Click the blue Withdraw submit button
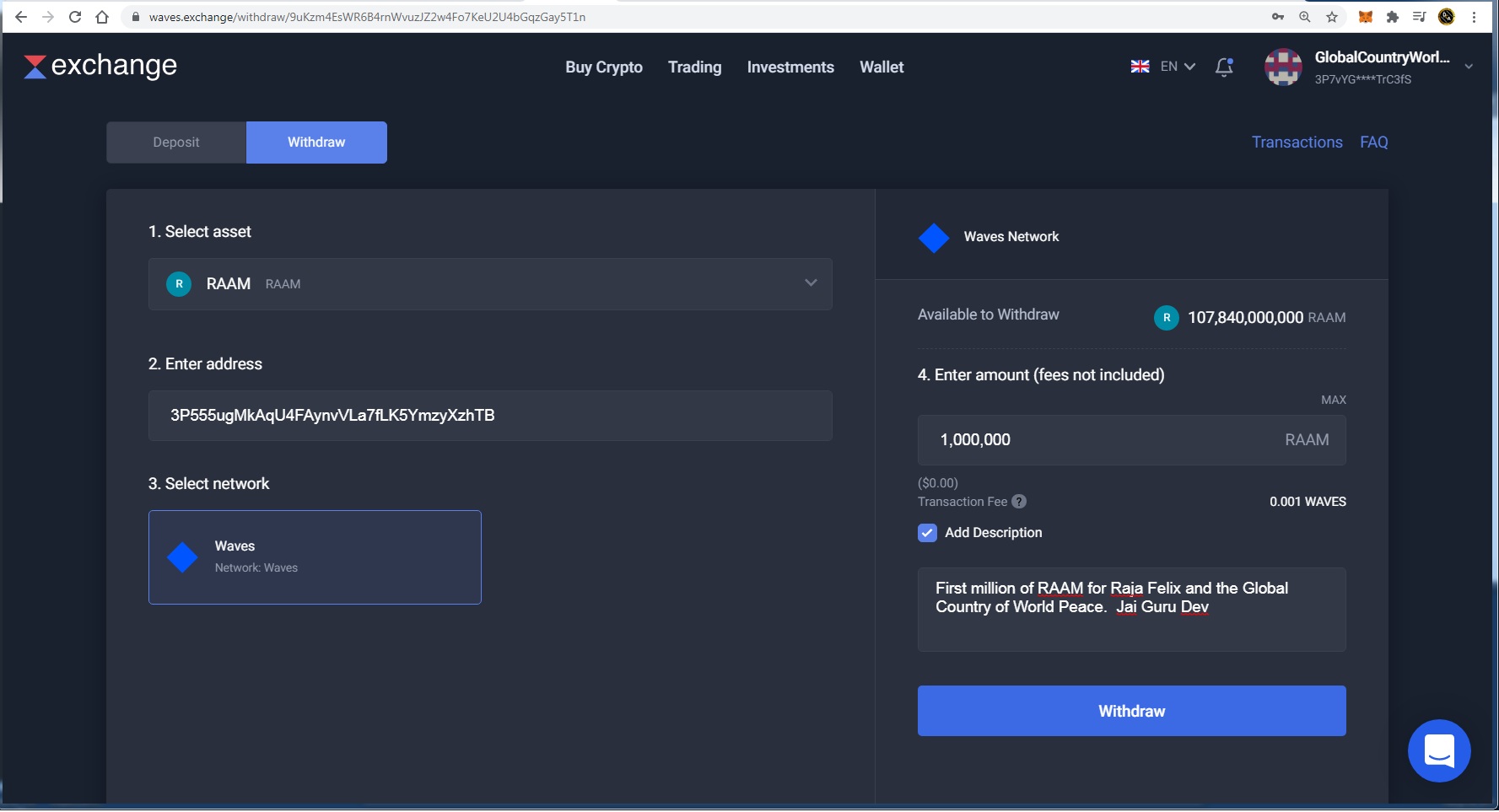This screenshot has height=812, width=1499. pyautogui.click(x=1131, y=711)
